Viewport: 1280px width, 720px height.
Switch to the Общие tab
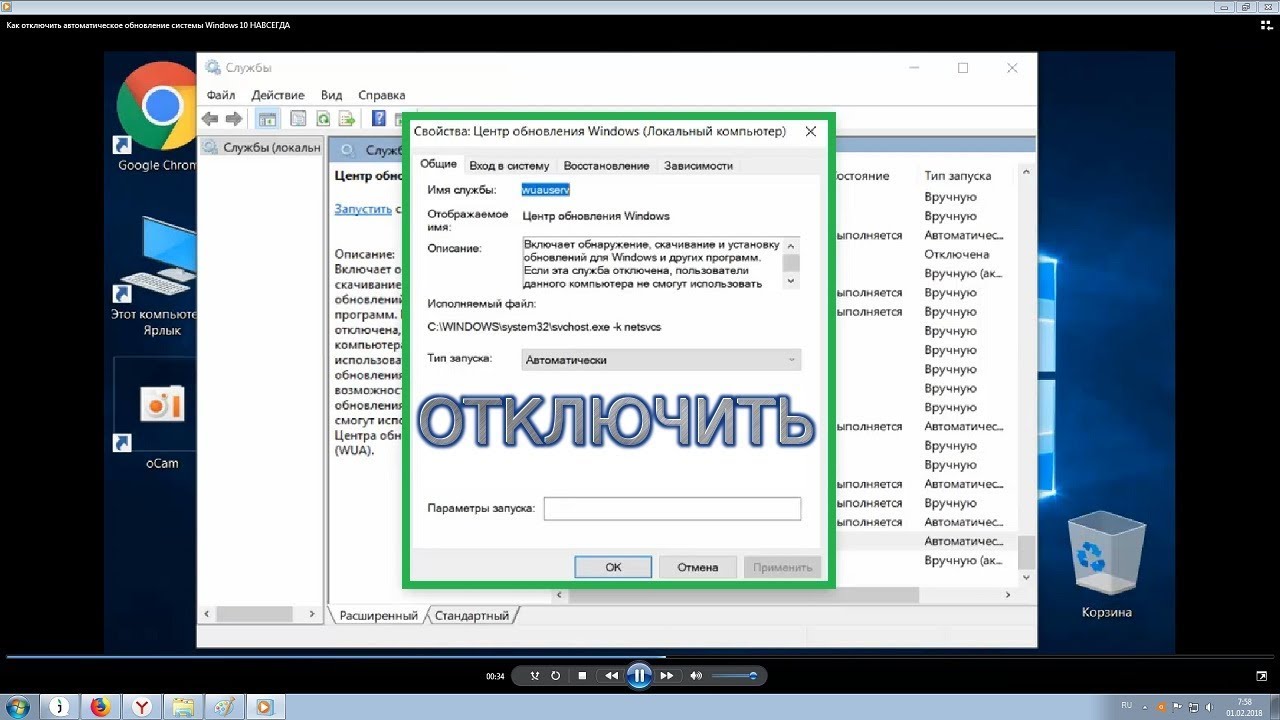pos(438,164)
